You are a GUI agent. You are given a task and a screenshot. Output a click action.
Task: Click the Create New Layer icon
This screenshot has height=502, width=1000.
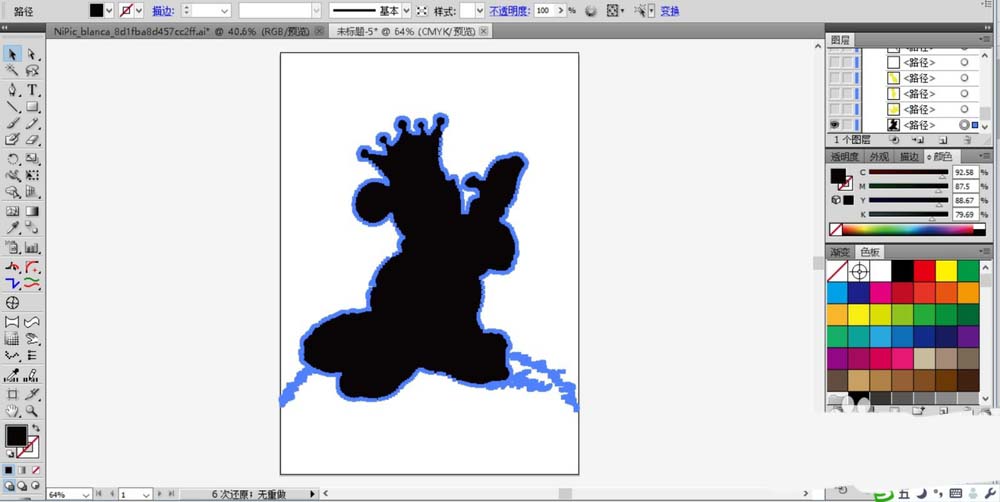click(943, 140)
